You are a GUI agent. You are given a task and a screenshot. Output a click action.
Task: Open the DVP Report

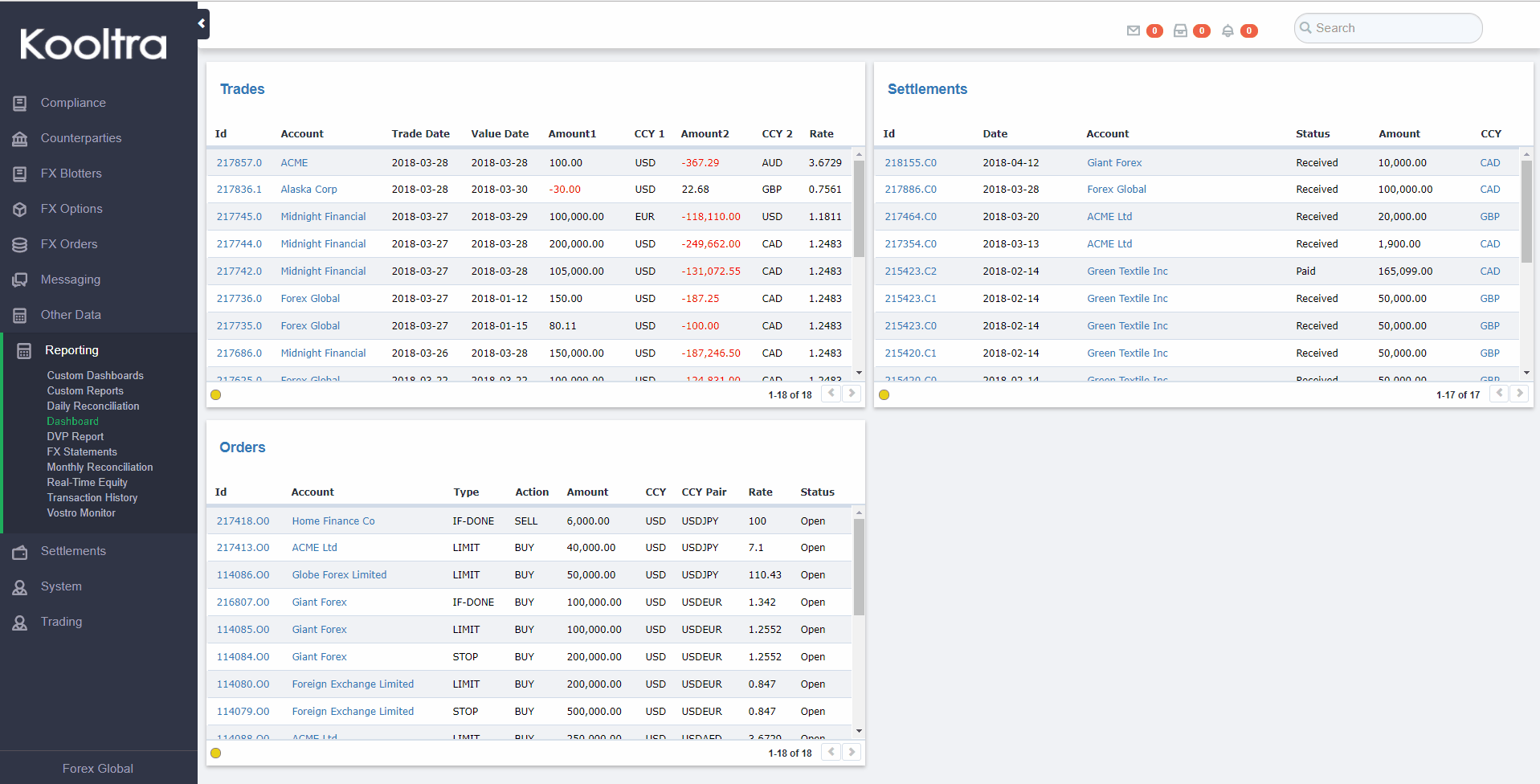click(x=75, y=436)
